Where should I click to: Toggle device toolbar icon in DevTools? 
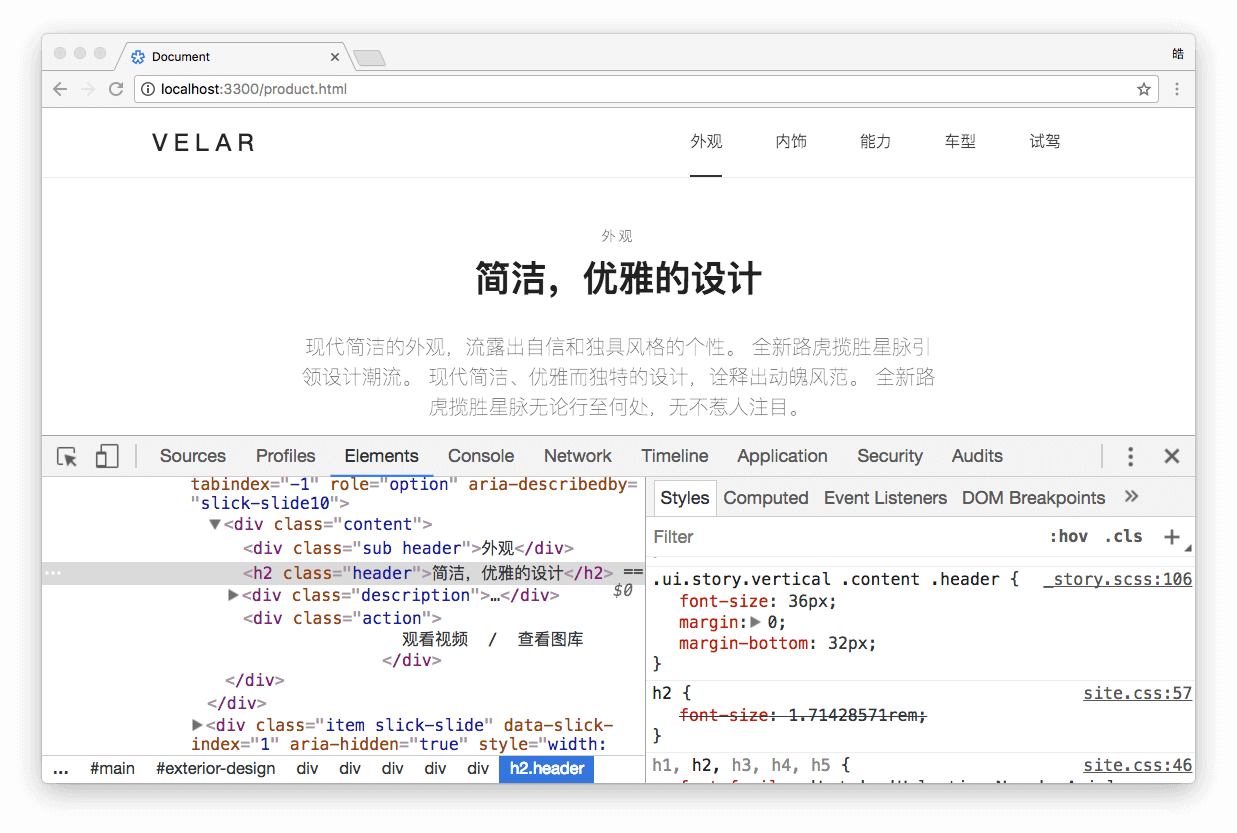pos(106,457)
